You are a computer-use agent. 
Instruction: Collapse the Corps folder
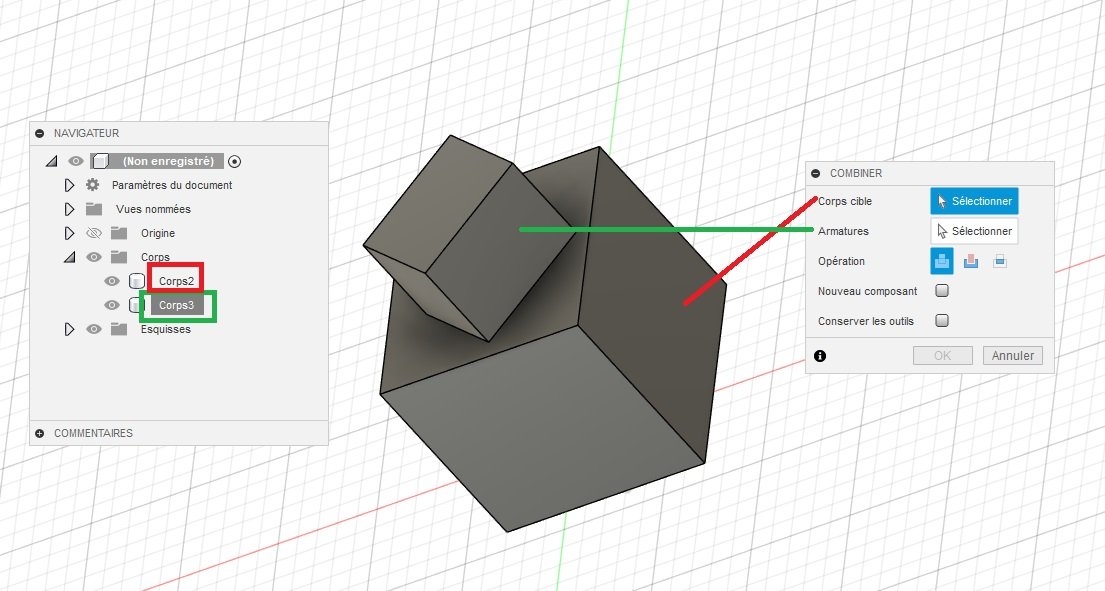(69, 257)
